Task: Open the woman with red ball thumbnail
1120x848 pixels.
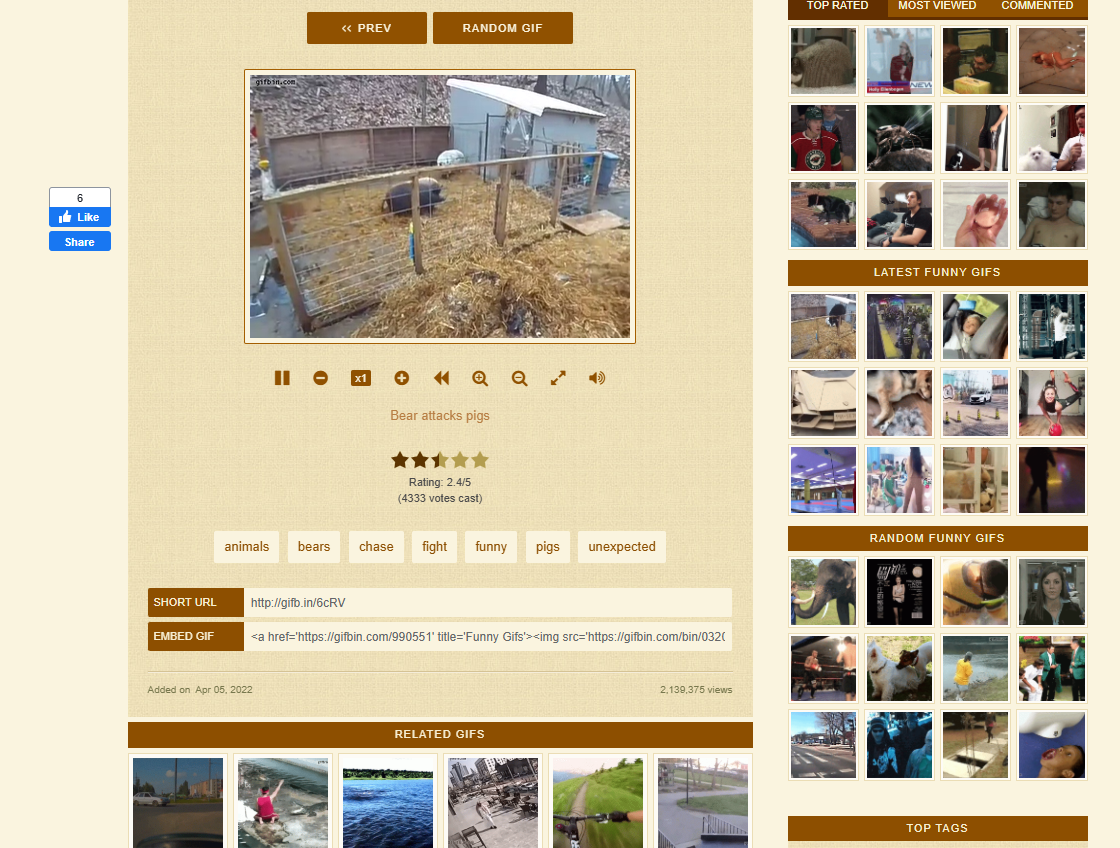Action: coord(1051,403)
